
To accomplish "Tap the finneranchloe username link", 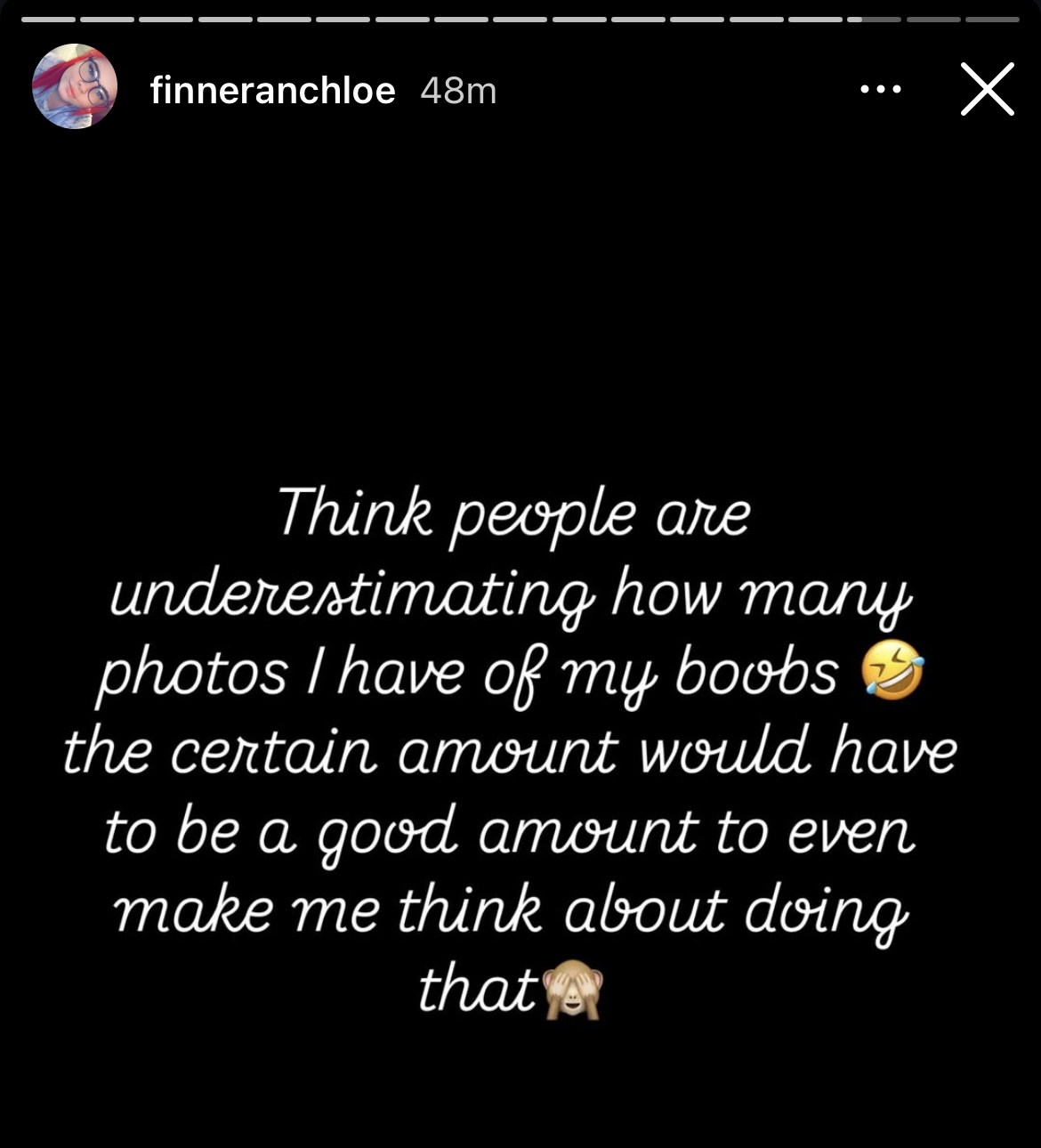I will 272,90.
